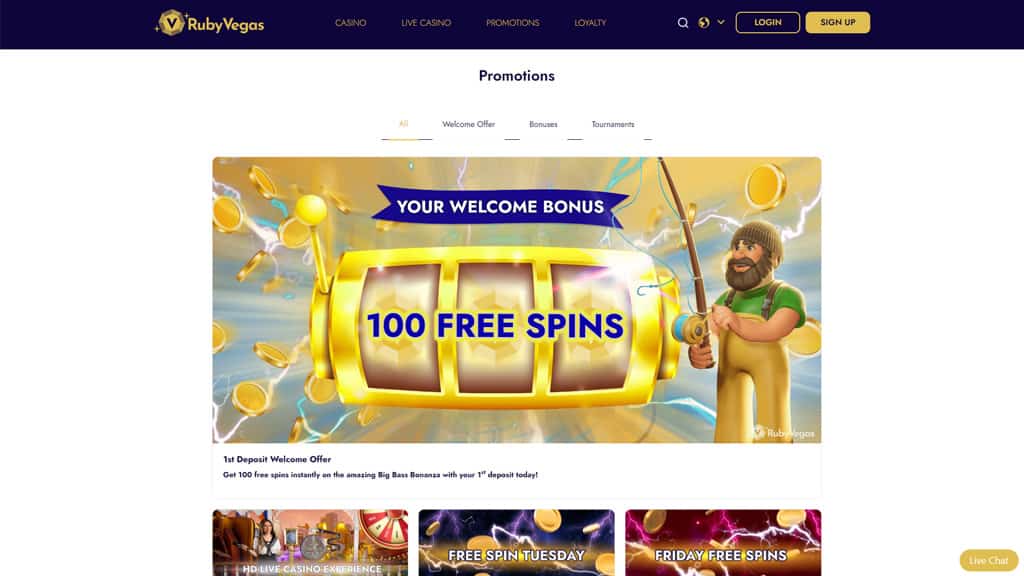Switch to the Tournaments tab

pos(613,124)
